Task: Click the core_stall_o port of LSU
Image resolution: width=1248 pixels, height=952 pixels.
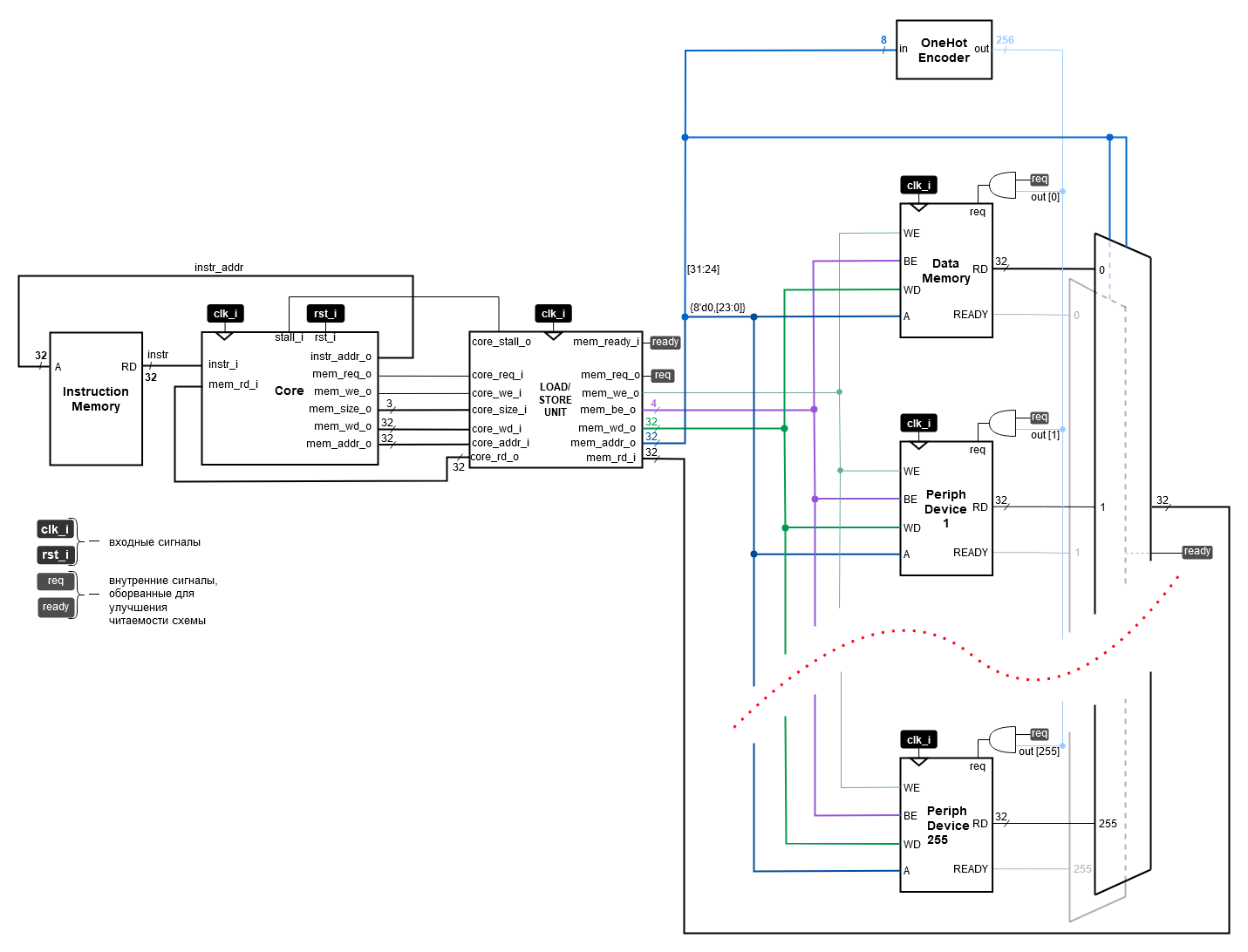Action: [501, 342]
